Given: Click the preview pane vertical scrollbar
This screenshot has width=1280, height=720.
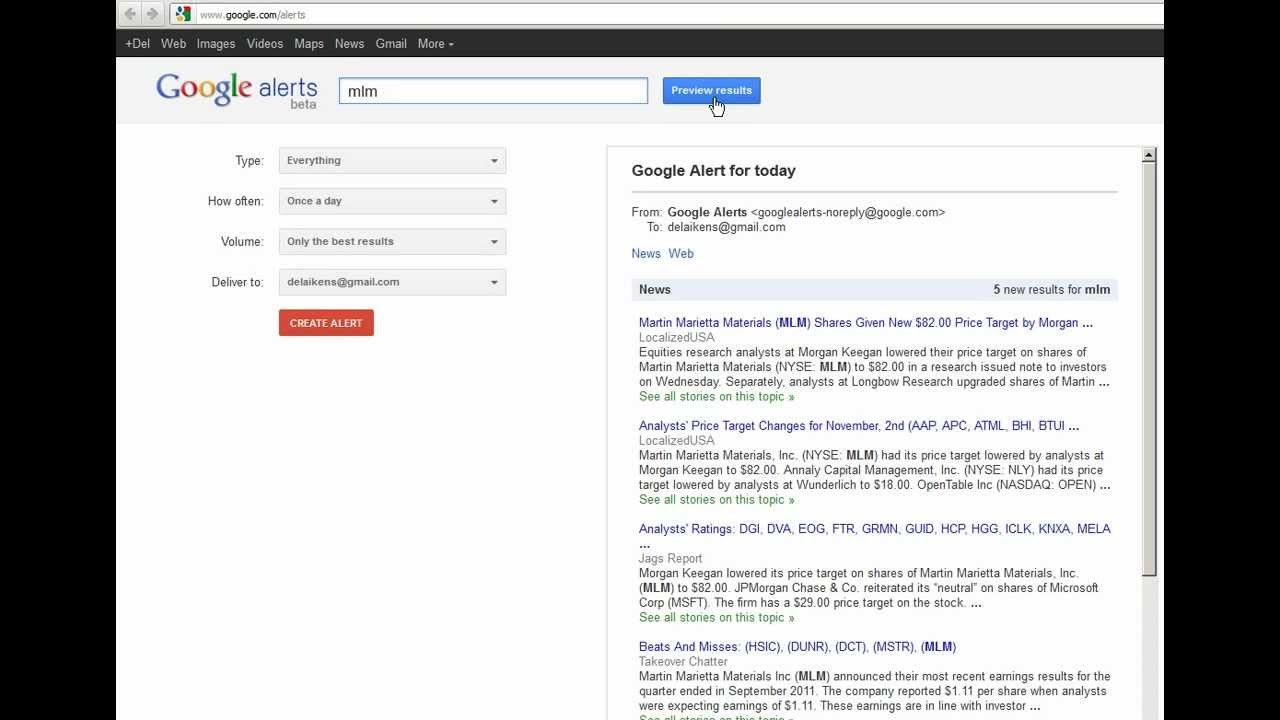Looking at the screenshot, I should click(x=1149, y=370).
